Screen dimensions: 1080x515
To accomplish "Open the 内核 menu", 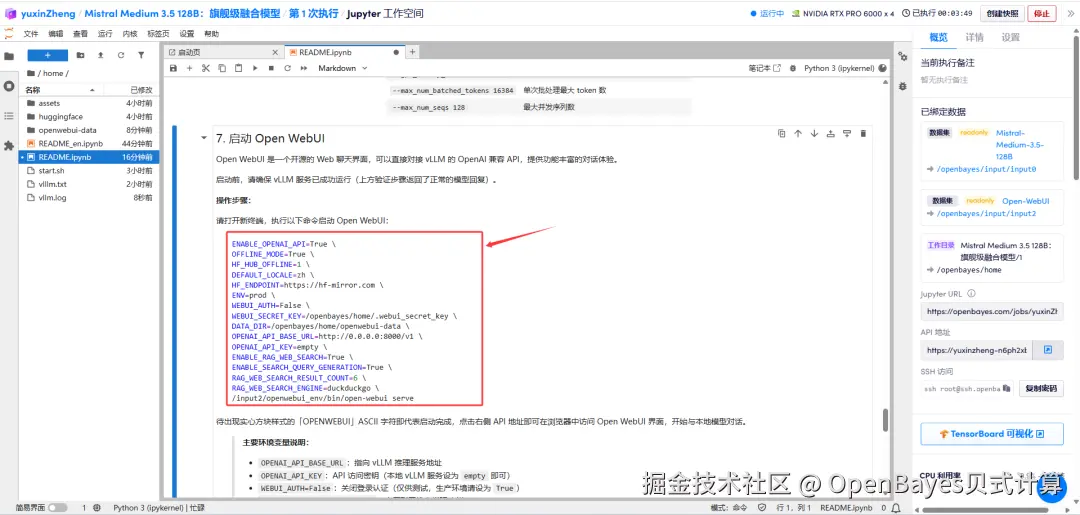I will point(129,33).
